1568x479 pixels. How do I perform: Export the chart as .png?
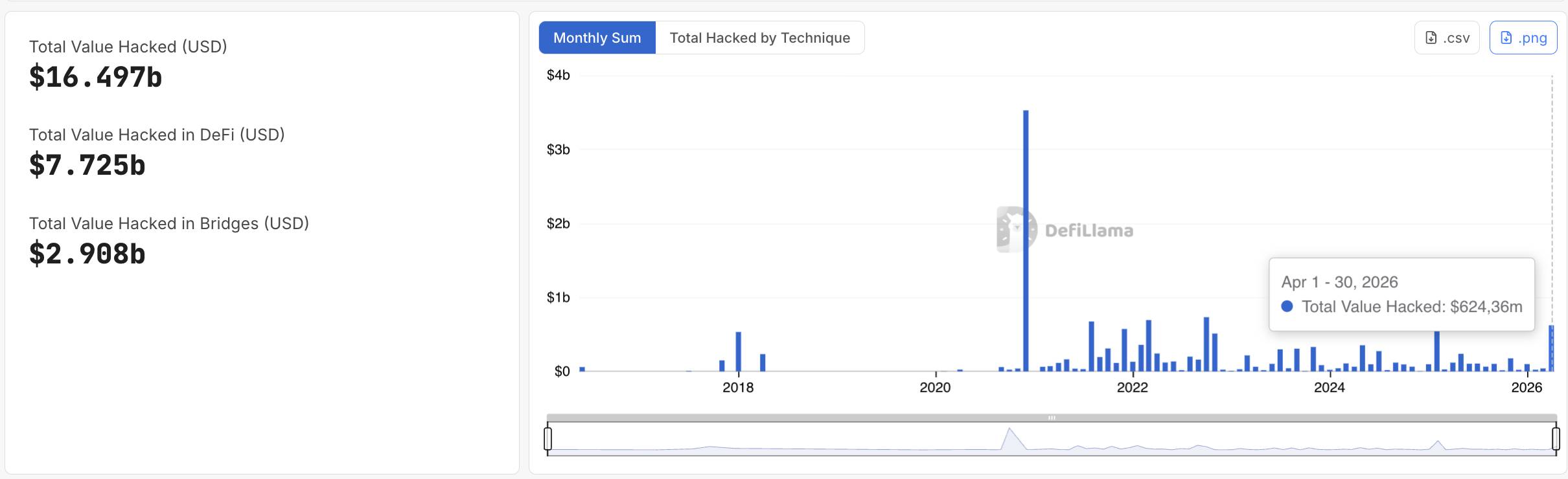tap(1523, 38)
